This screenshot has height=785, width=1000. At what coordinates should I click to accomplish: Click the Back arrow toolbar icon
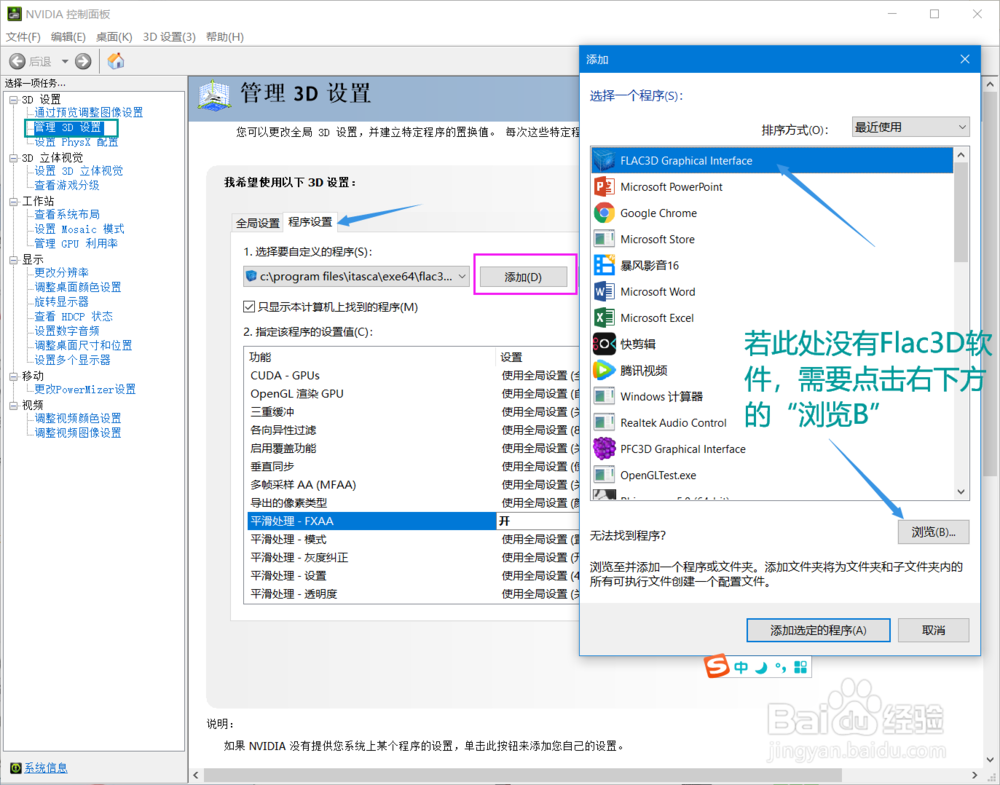[x=17, y=61]
